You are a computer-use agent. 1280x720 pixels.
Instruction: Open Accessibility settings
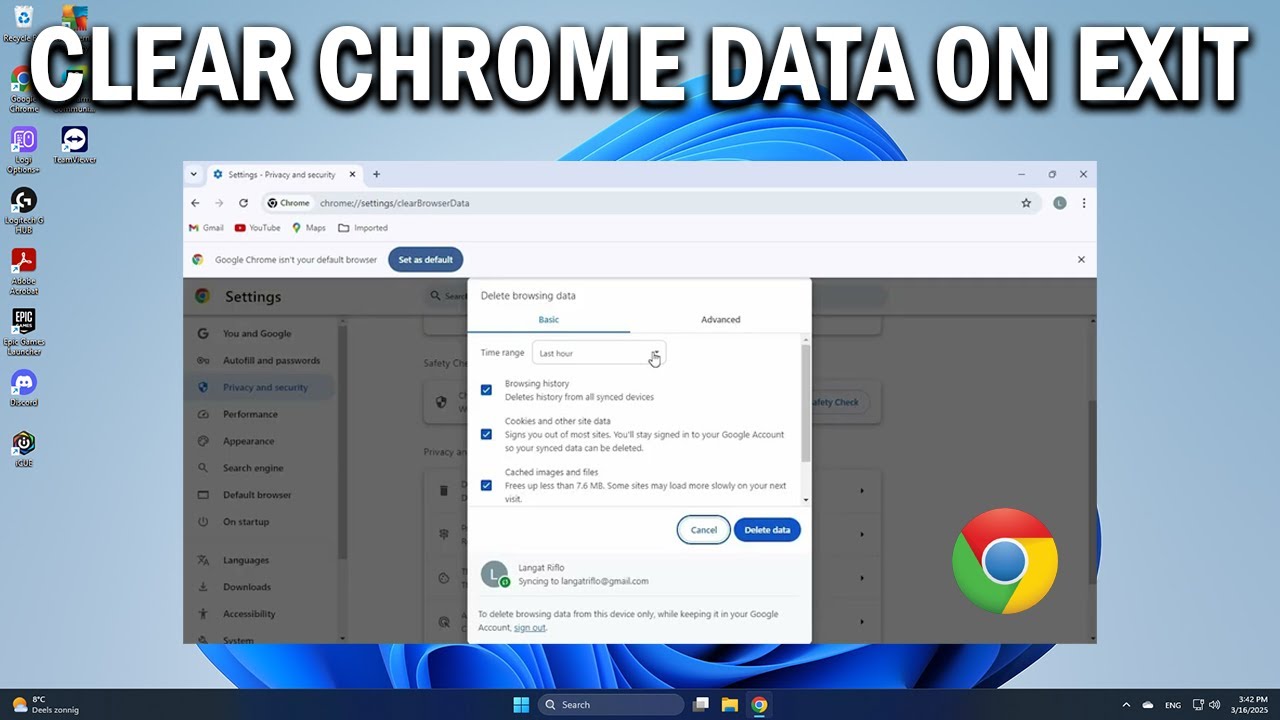click(249, 615)
